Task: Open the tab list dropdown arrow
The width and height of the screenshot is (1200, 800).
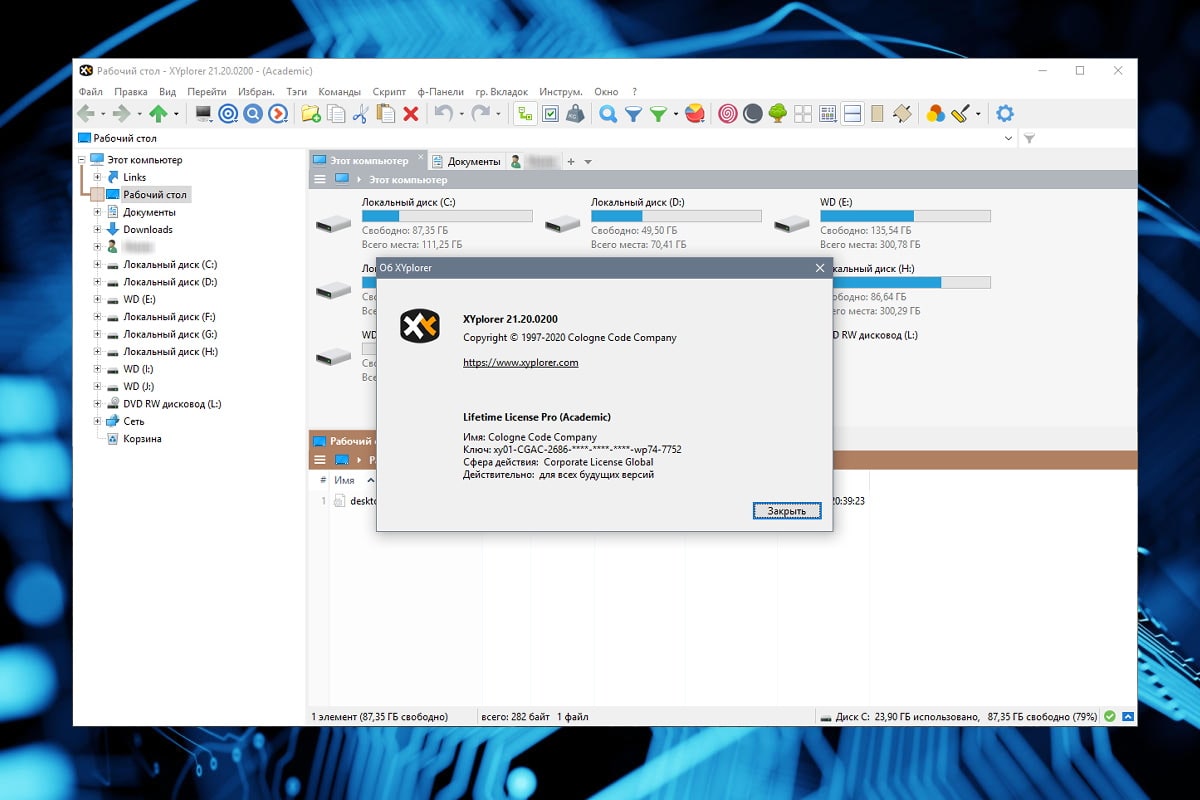Action: 588,161
